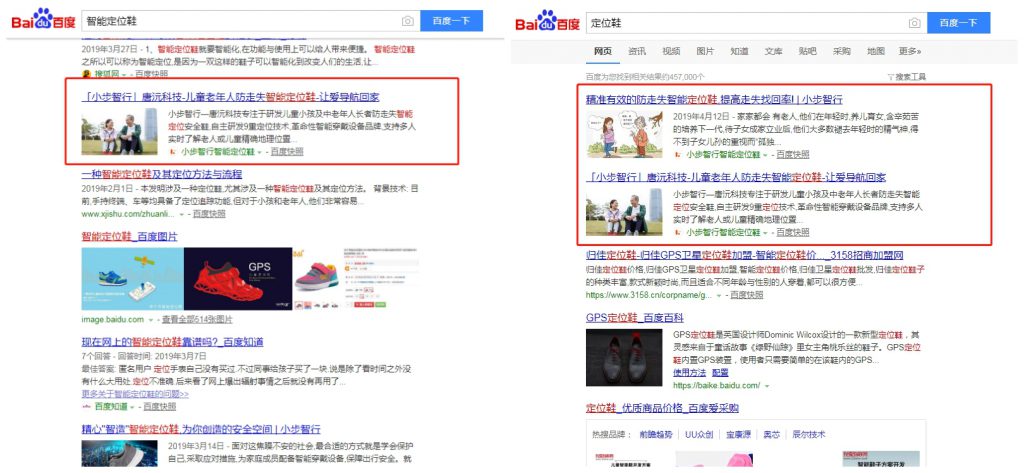Screen dimensions: 1024x473
Task: Open 精准有效的防走失智能定位鞋 result in the right window
Action: click(714, 99)
